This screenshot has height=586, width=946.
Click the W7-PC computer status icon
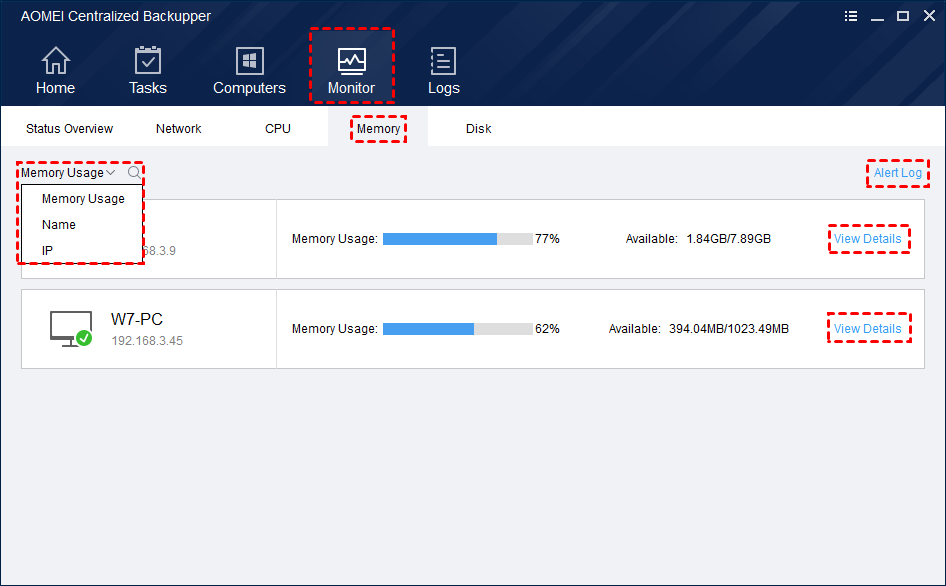(71, 329)
